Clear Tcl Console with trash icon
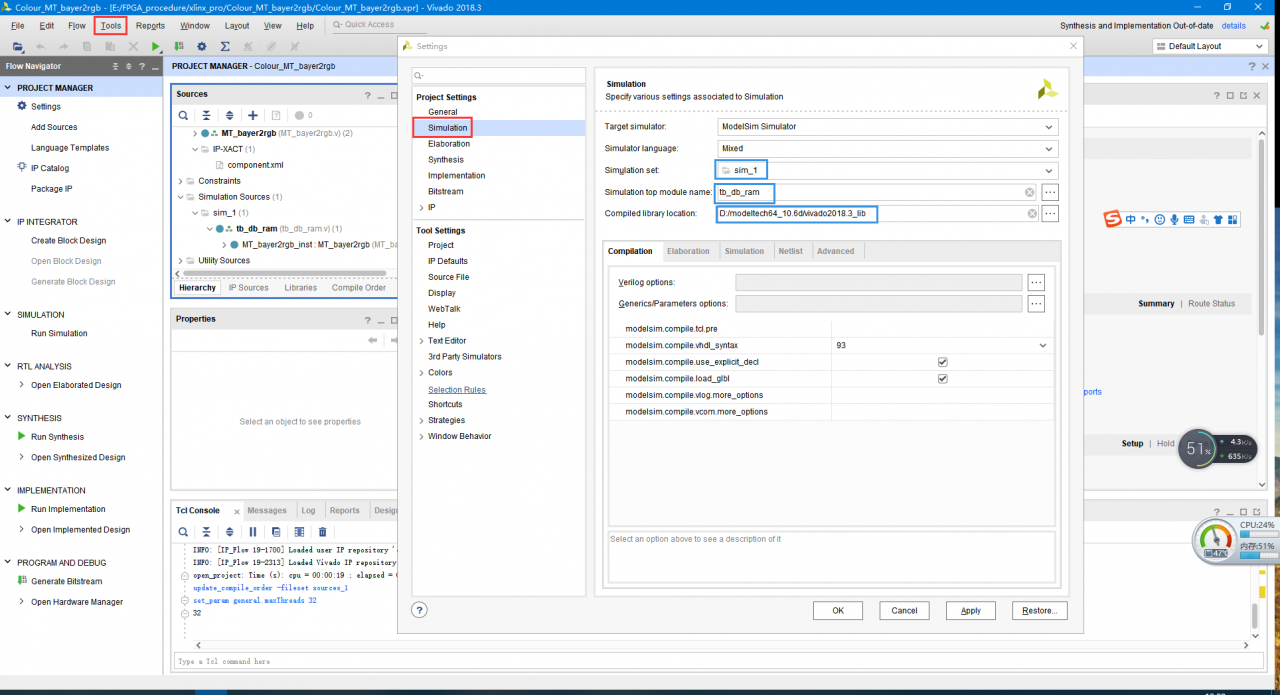This screenshot has height=695, width=1280. 322,532
